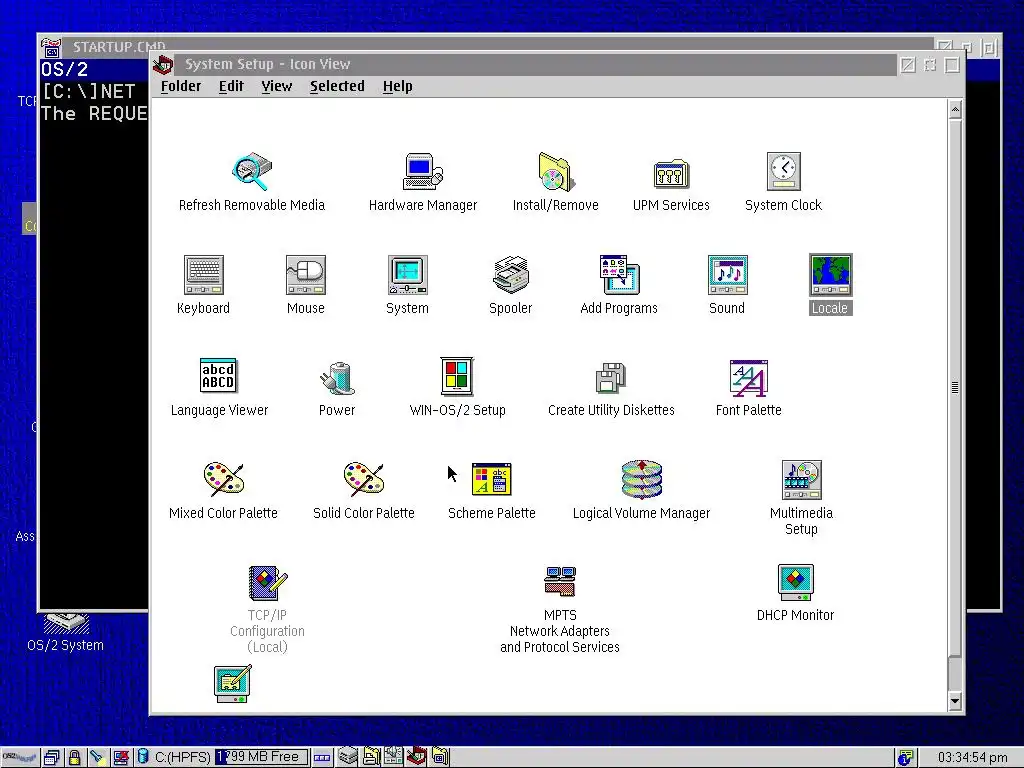Select the System settings icon
This screenshot has width=1024, height=768.
408,275
